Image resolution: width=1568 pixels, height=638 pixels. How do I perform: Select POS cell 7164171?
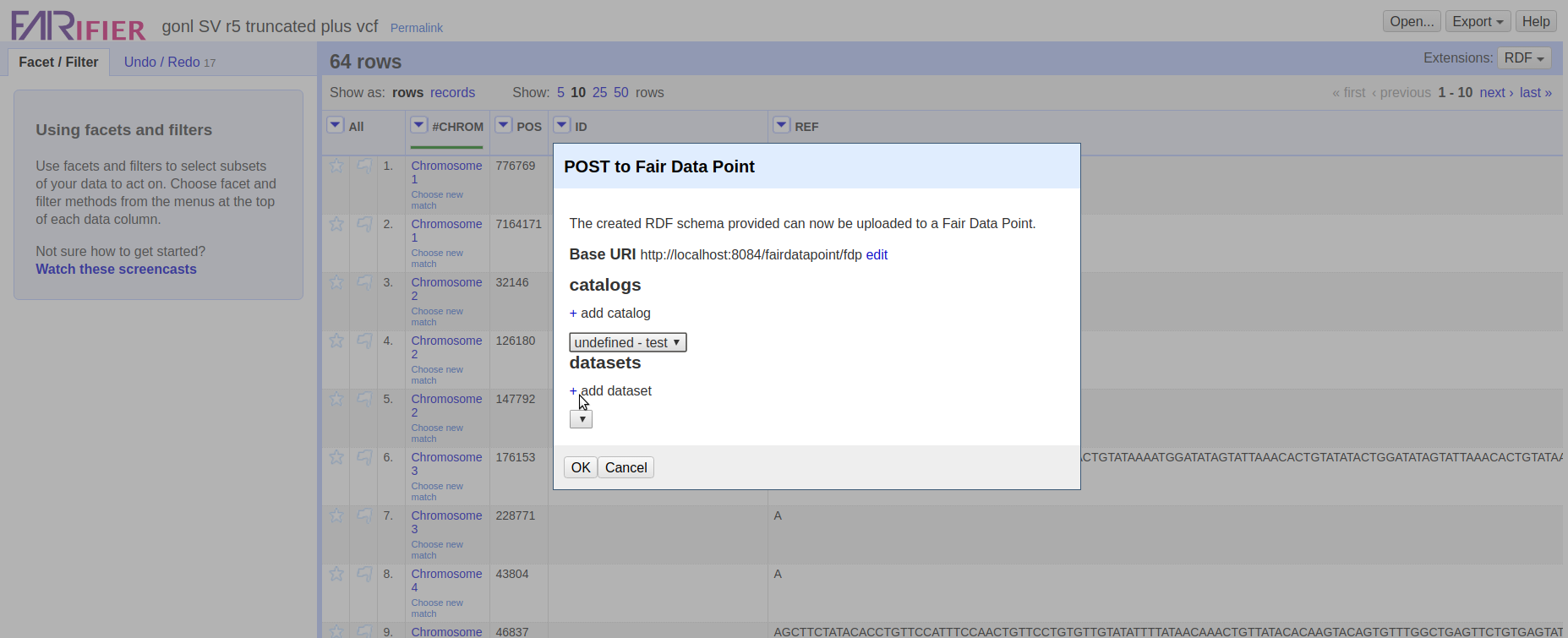[x=518, y=224]
